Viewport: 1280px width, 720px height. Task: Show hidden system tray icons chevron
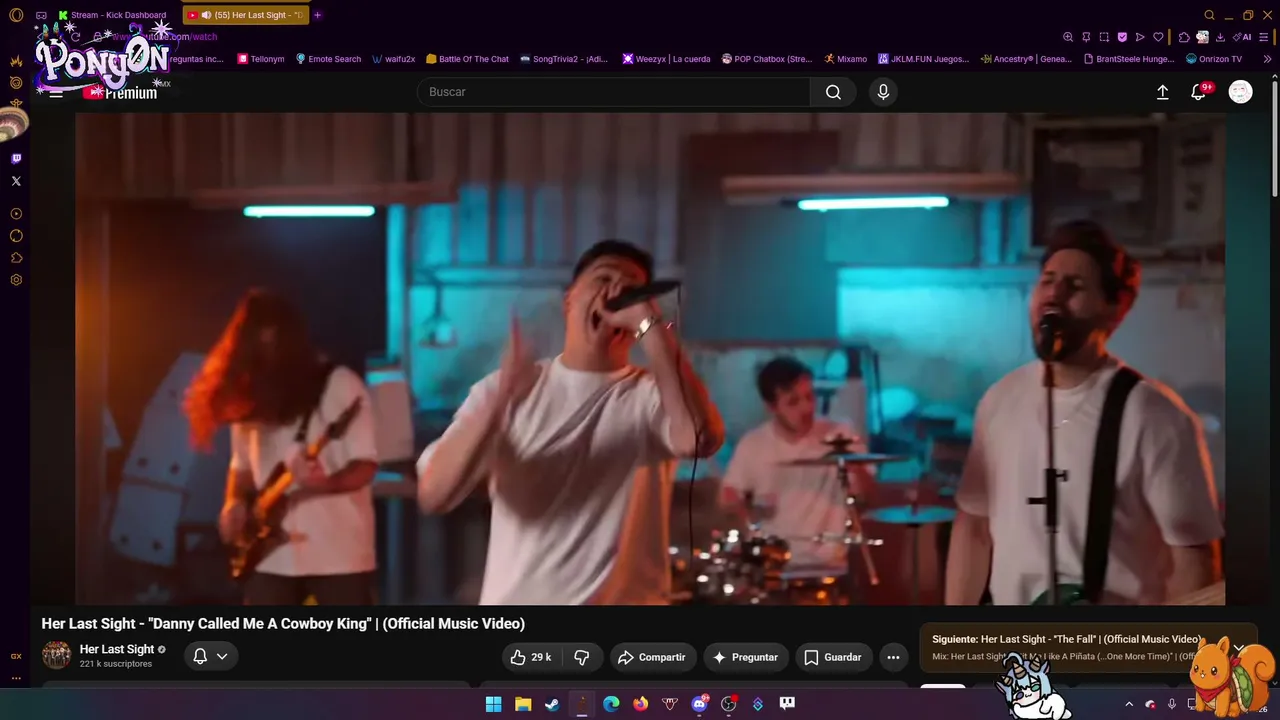click(x=1129, y=704)
